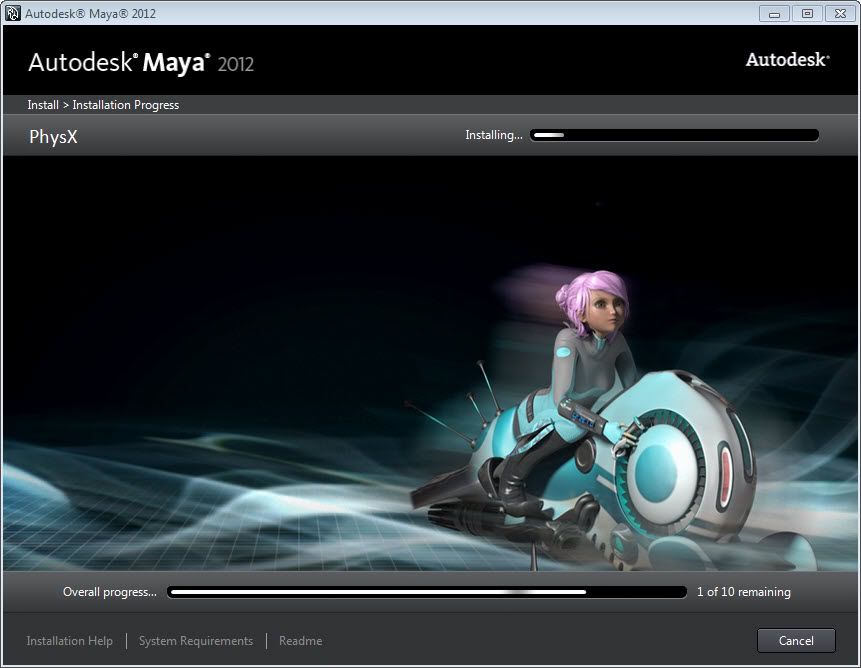
Task: Click the PhysX component progress bar
Action: pos(674,135)
